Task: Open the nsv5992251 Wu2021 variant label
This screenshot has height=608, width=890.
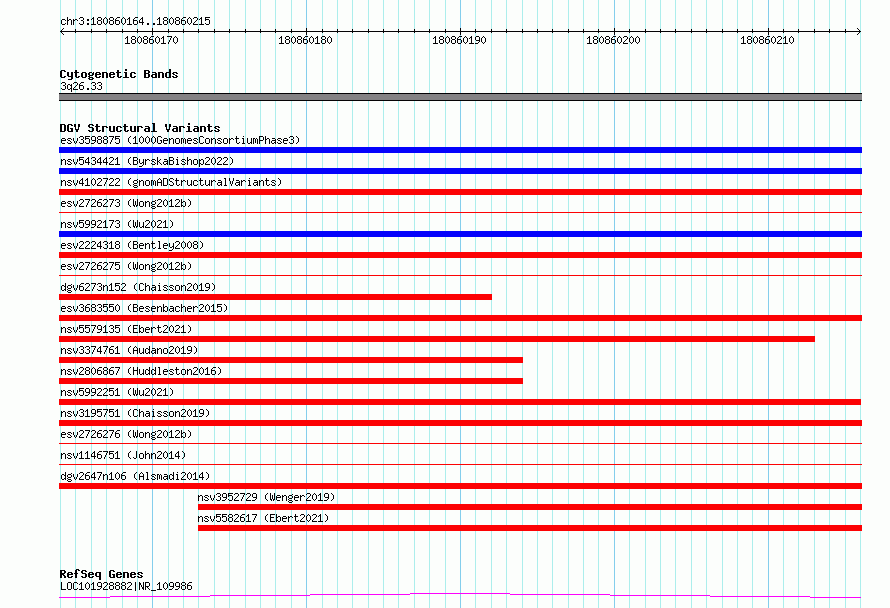Action: point(117,392)
